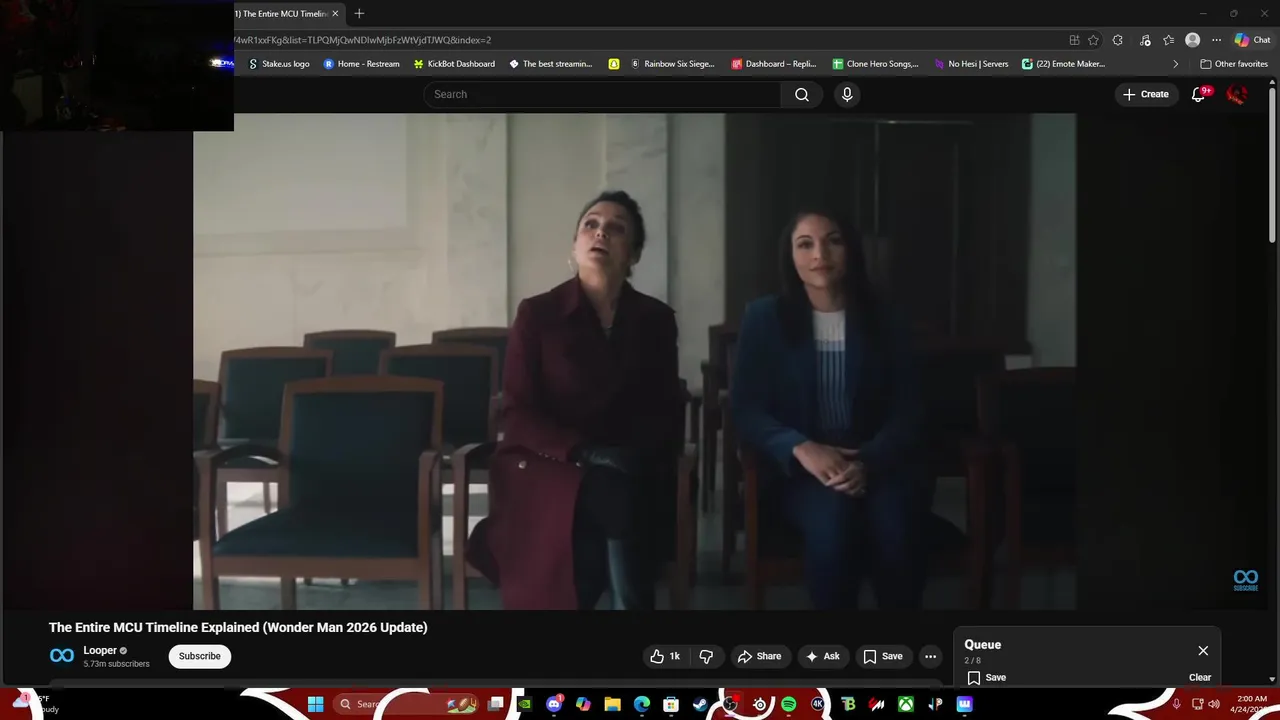Open Edge favorites list icon
The height and width of the screenshot is (720, 1280).
(1168, 40)
